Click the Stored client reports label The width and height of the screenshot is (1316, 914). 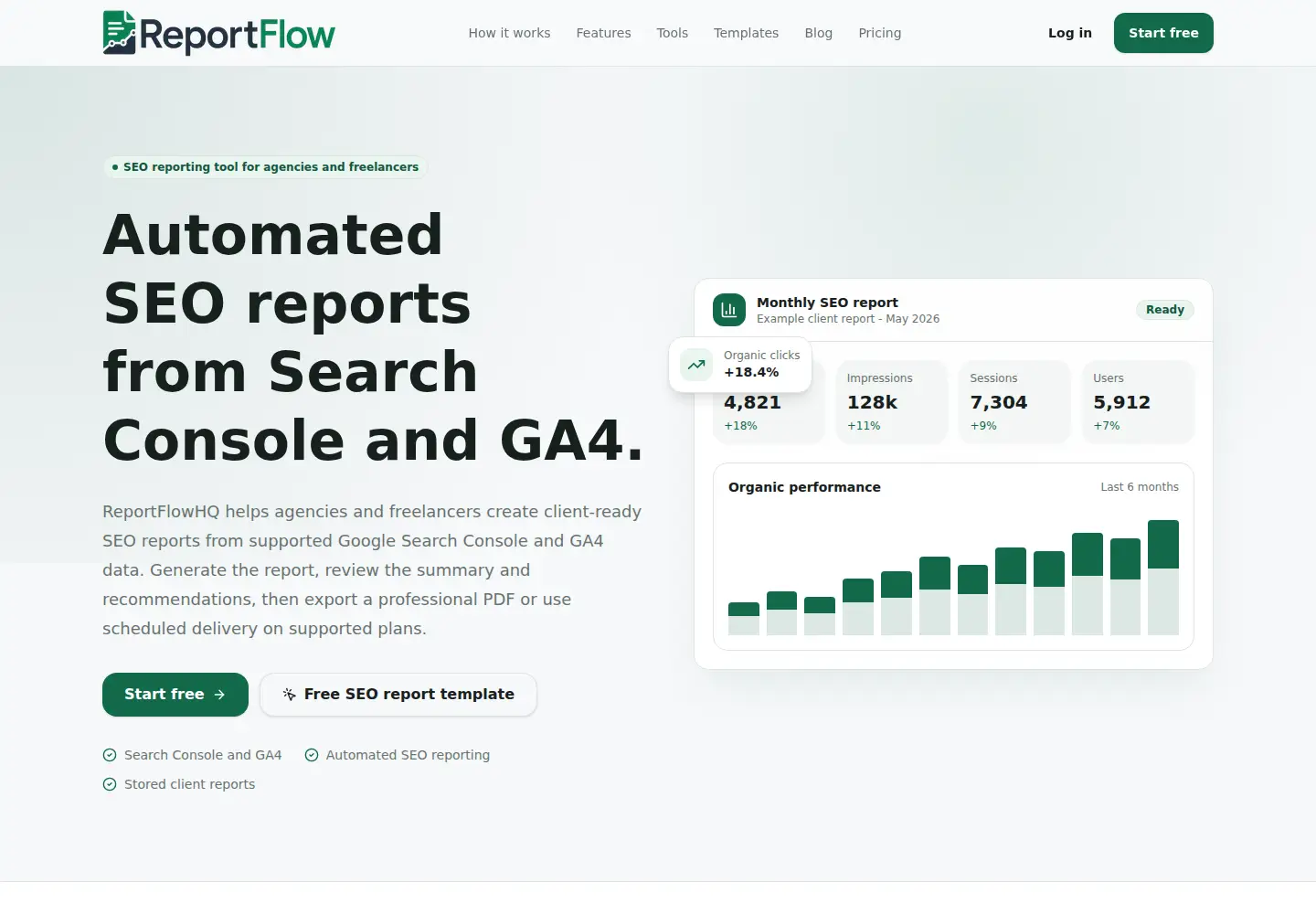point(189,784)
